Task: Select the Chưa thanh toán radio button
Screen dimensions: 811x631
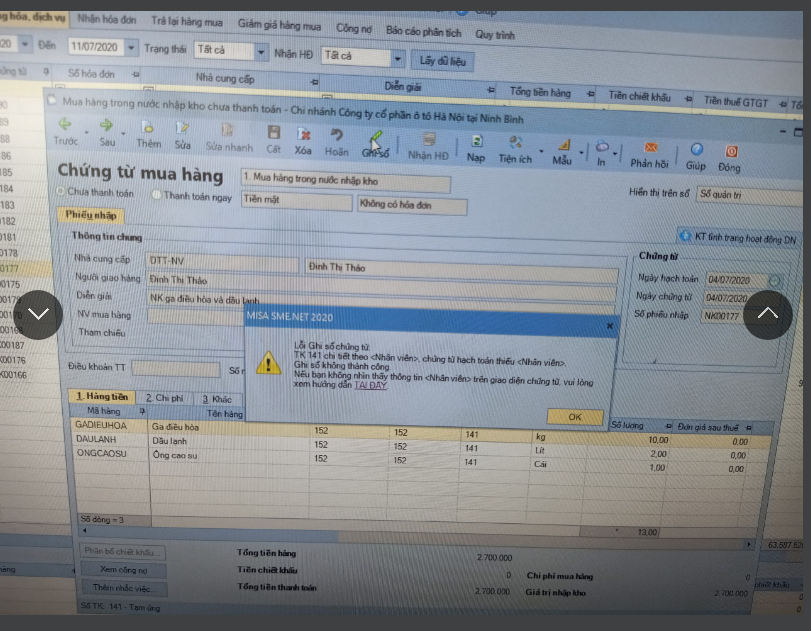Action: point(61,191)
